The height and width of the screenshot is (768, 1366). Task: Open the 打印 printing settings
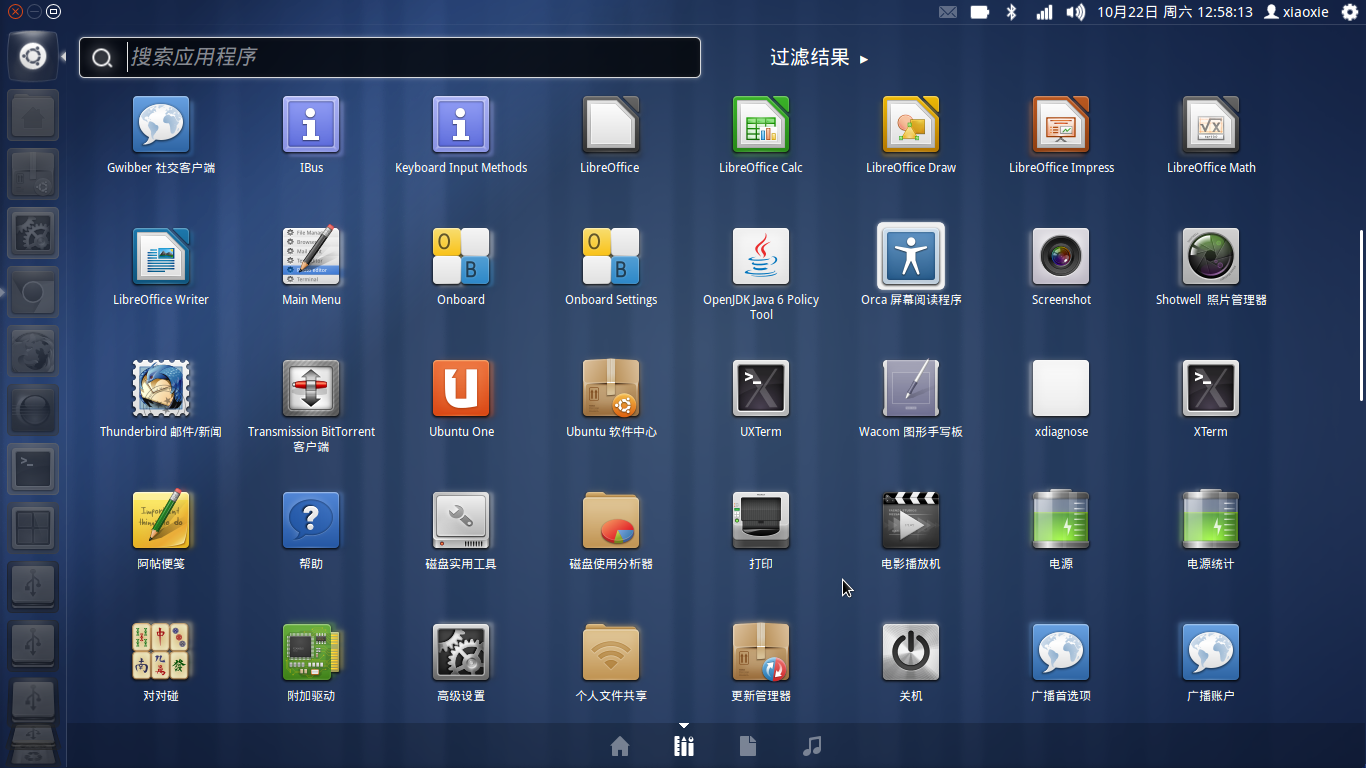[761, 521]
